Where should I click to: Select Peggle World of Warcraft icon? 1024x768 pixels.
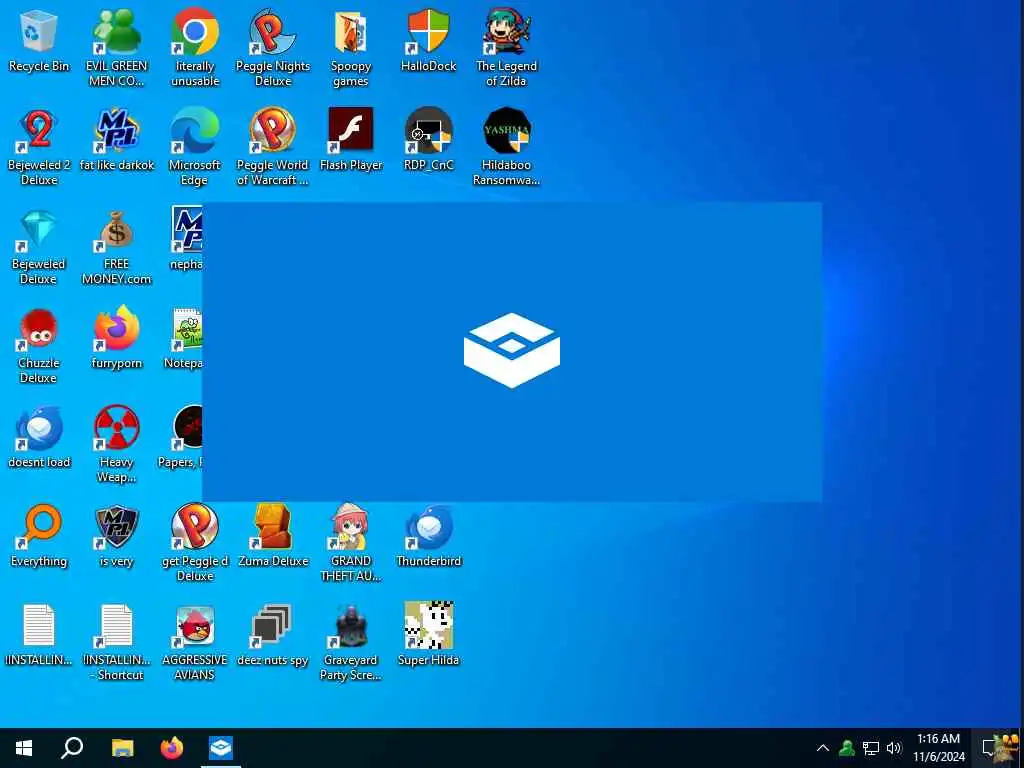pyautogui.click(x=272, y=148)
